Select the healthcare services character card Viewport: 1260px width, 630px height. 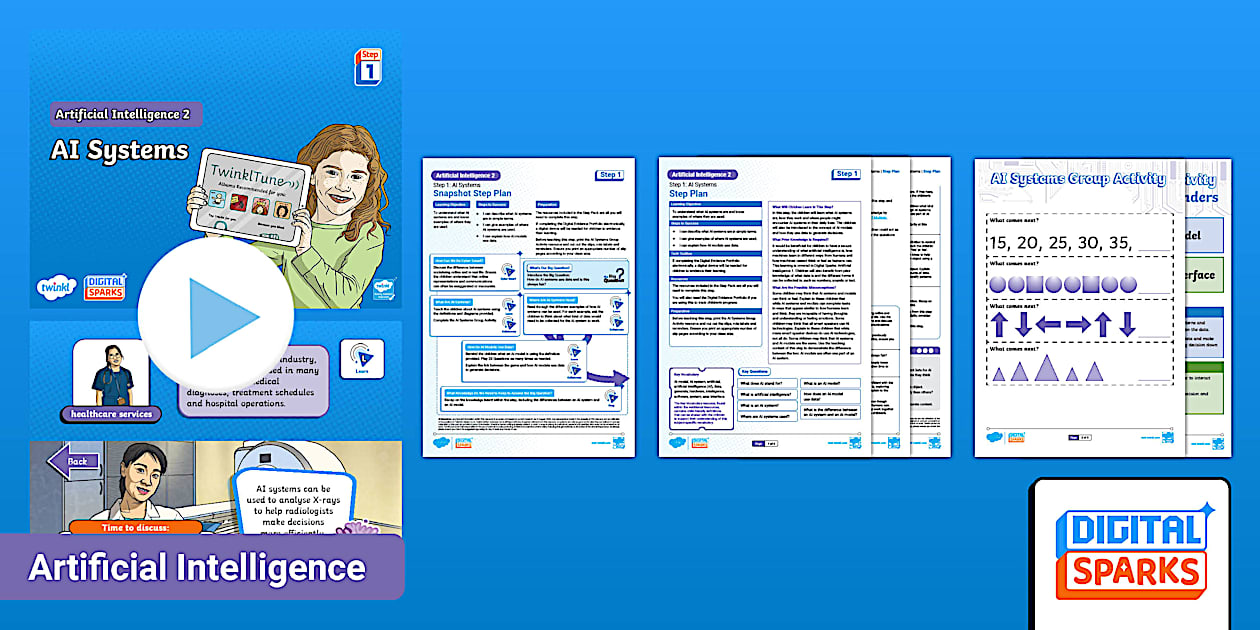(110, 378)
